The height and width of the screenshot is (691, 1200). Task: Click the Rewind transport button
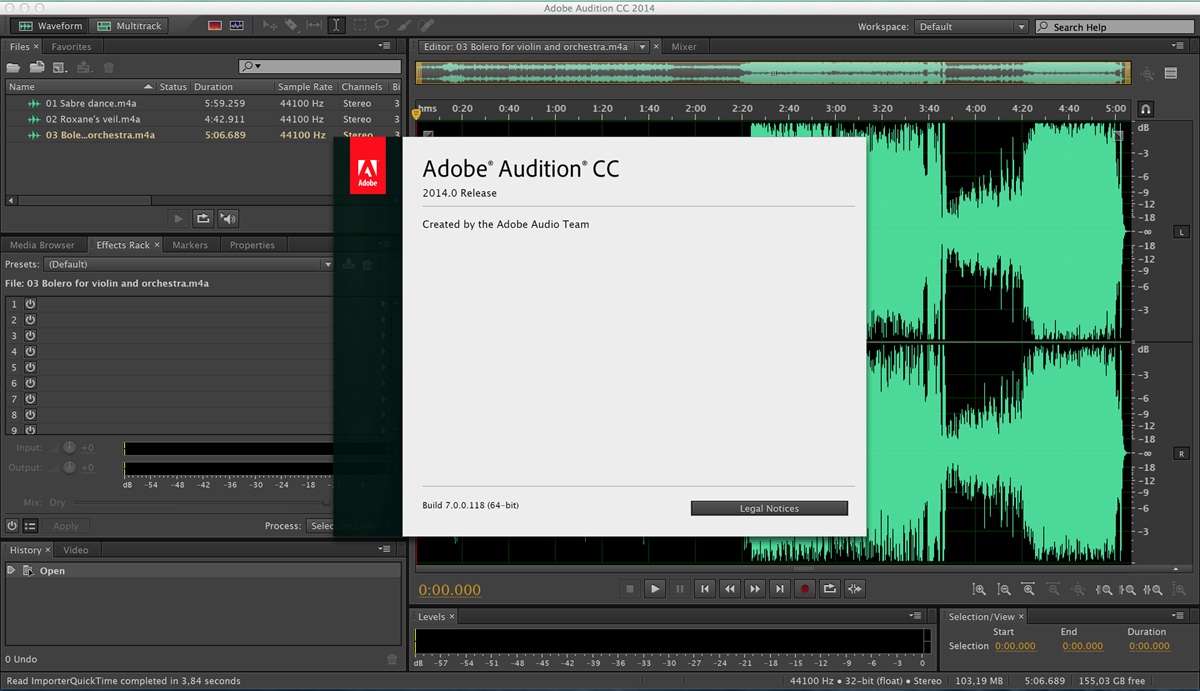[x=730, y=589]
